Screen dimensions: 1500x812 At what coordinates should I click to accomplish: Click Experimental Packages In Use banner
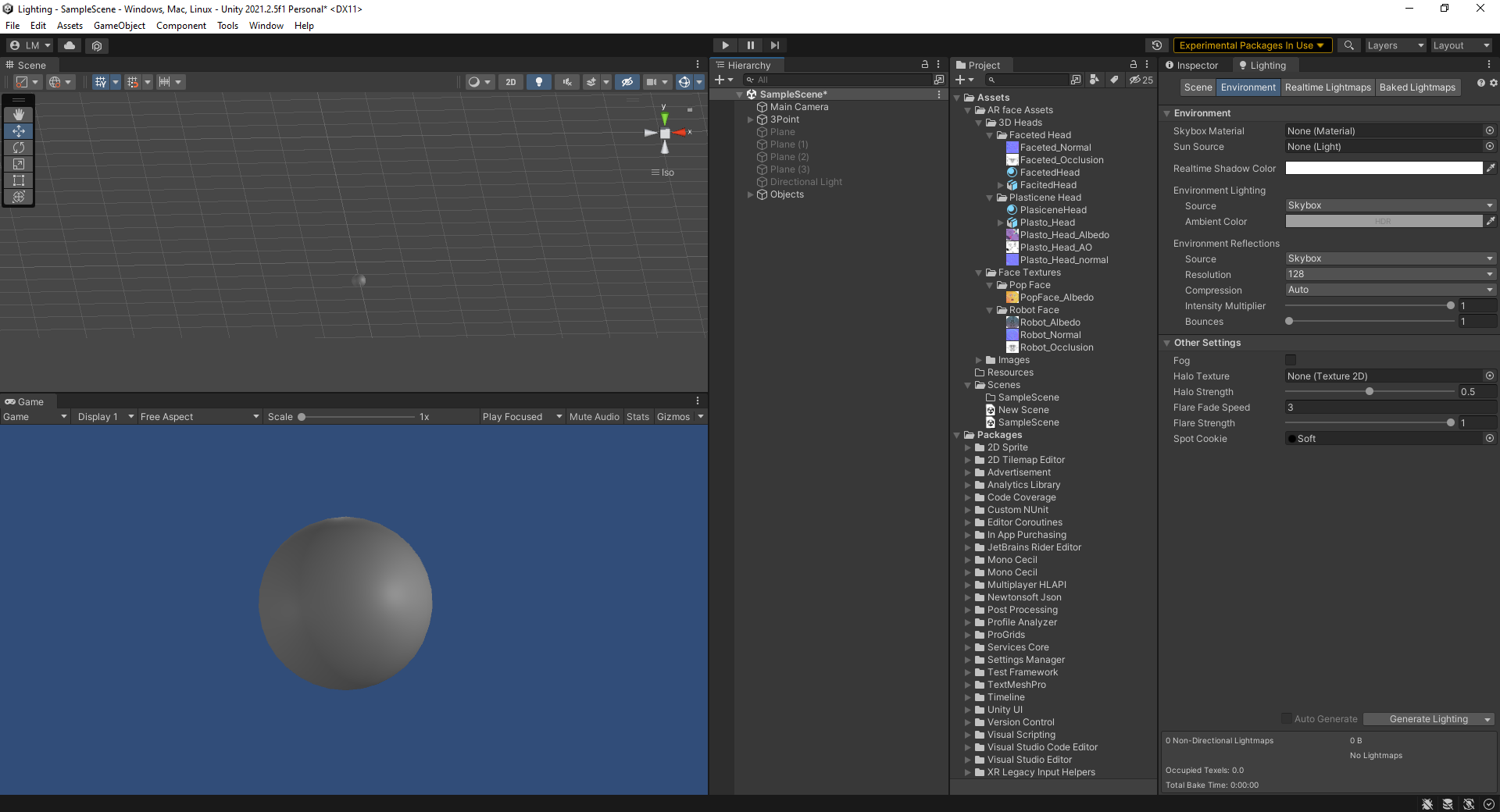(1248, 45)
